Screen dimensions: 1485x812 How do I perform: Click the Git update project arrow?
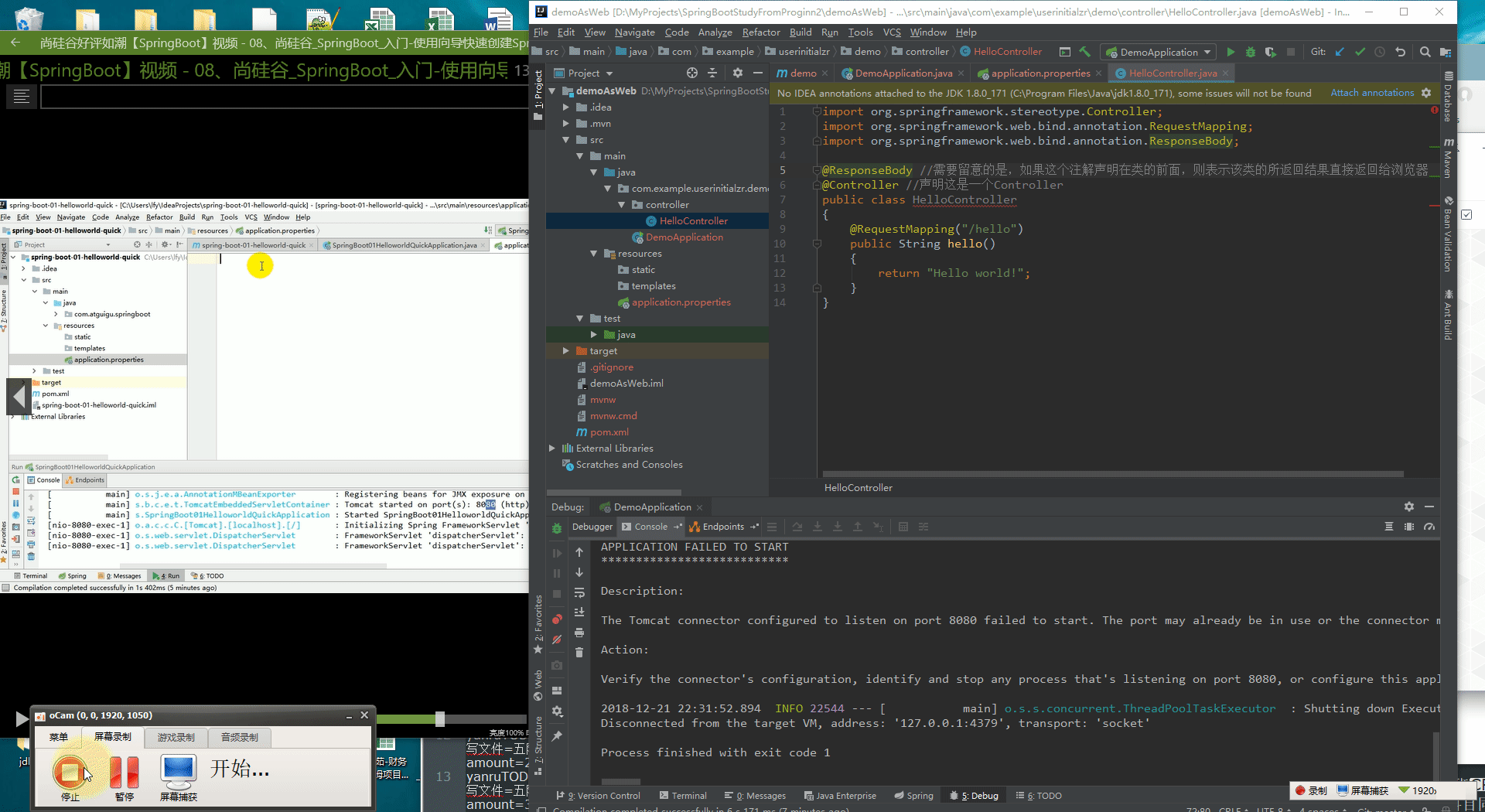pyautogui.click(x=1340, y=52)
